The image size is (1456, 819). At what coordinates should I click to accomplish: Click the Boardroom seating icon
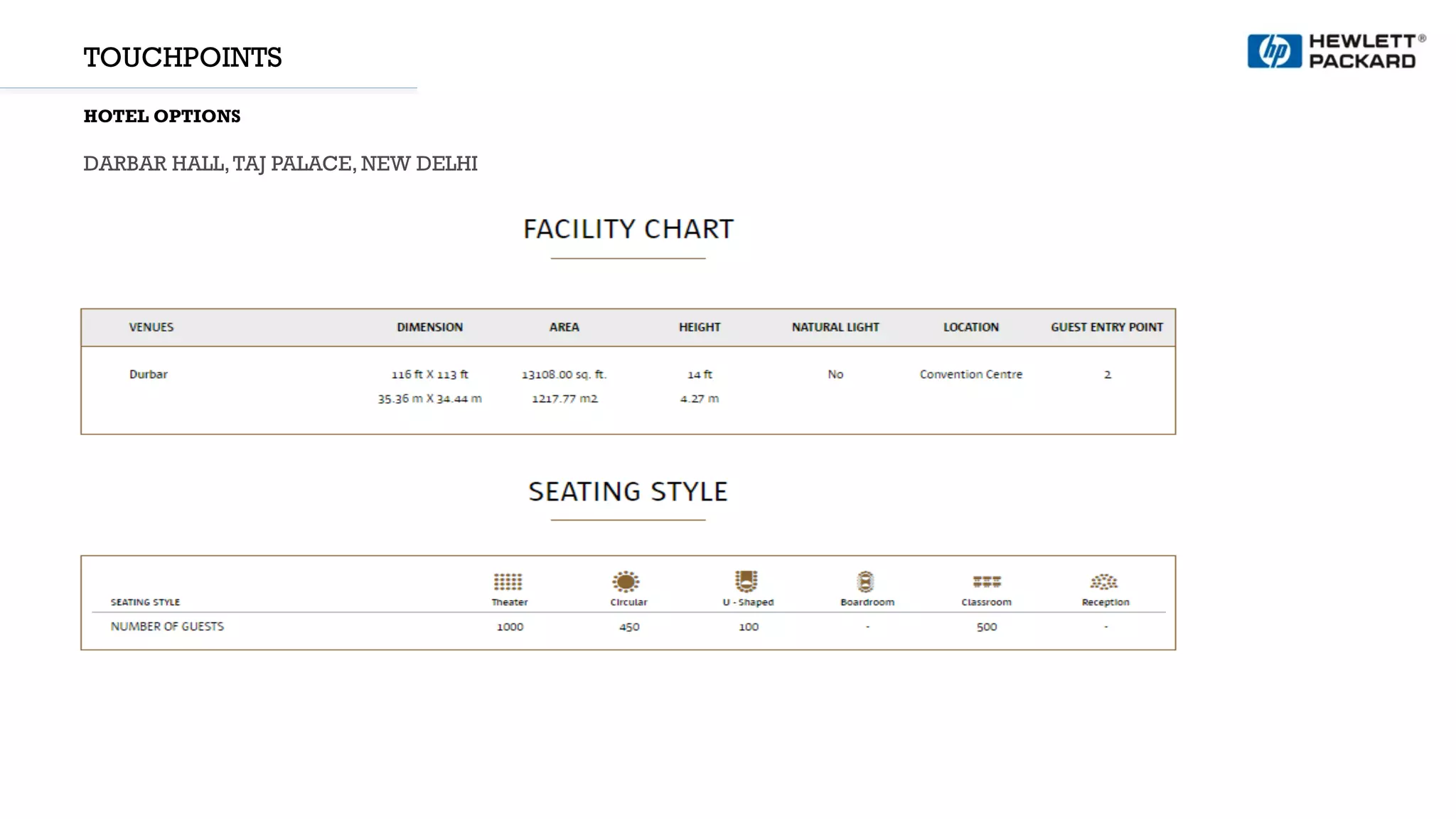865,582
